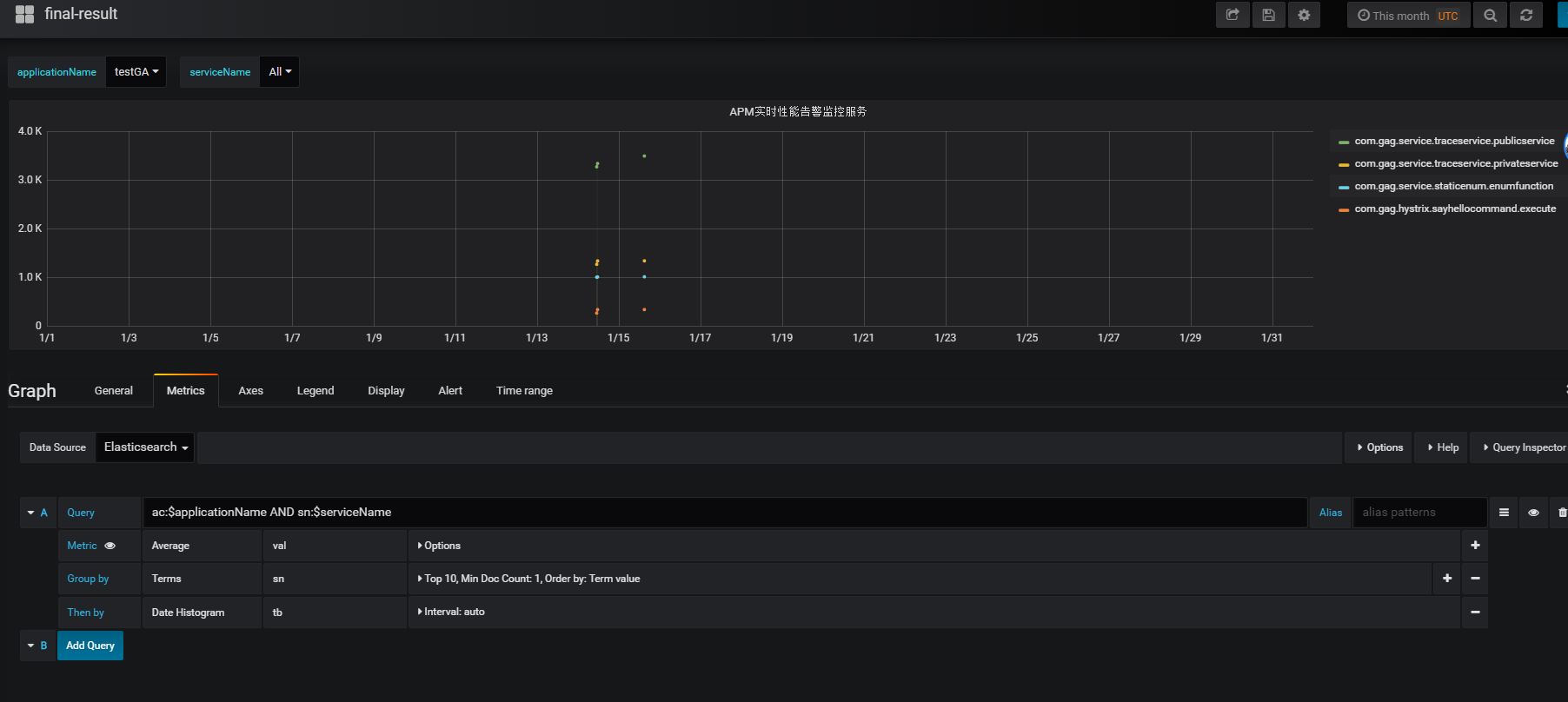Zoom out time range with magnifier icon
The width and height of the screenshot is (1568, 702).
tap(1490, 15)
